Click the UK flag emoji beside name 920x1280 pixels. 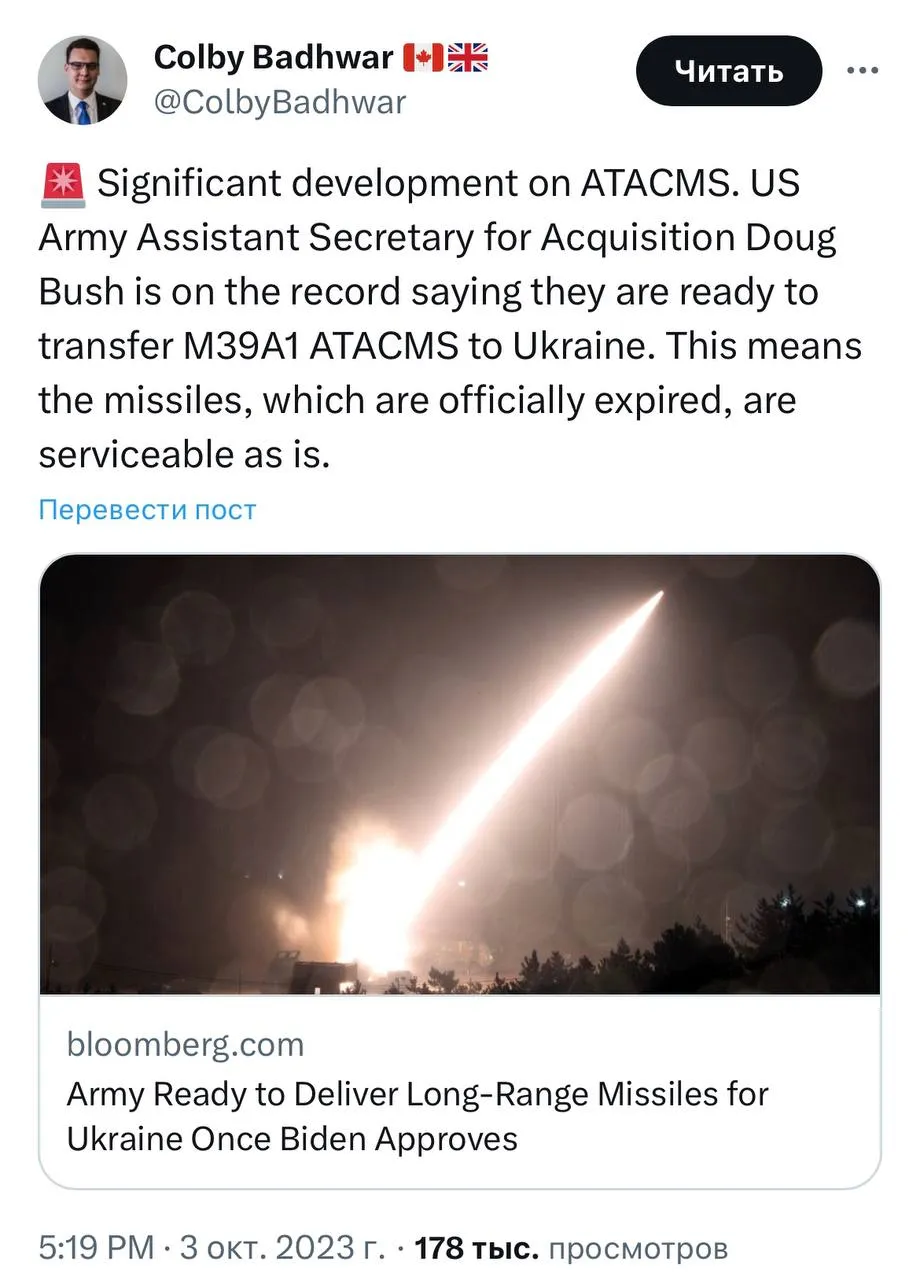[x=468, y=59]
